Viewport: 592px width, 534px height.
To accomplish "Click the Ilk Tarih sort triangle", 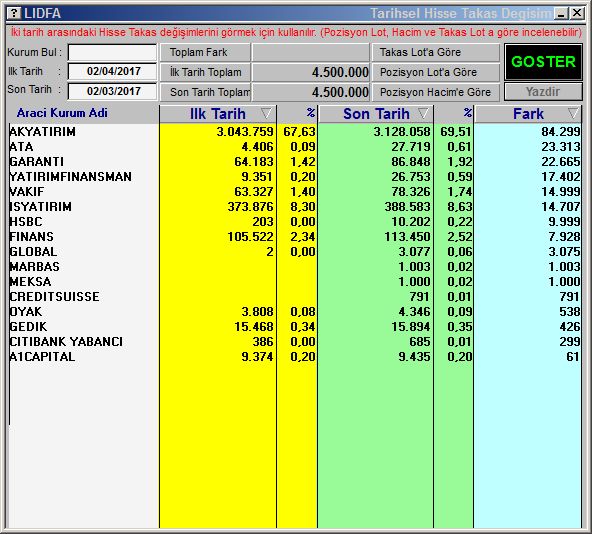I will (x=266, y=113).
